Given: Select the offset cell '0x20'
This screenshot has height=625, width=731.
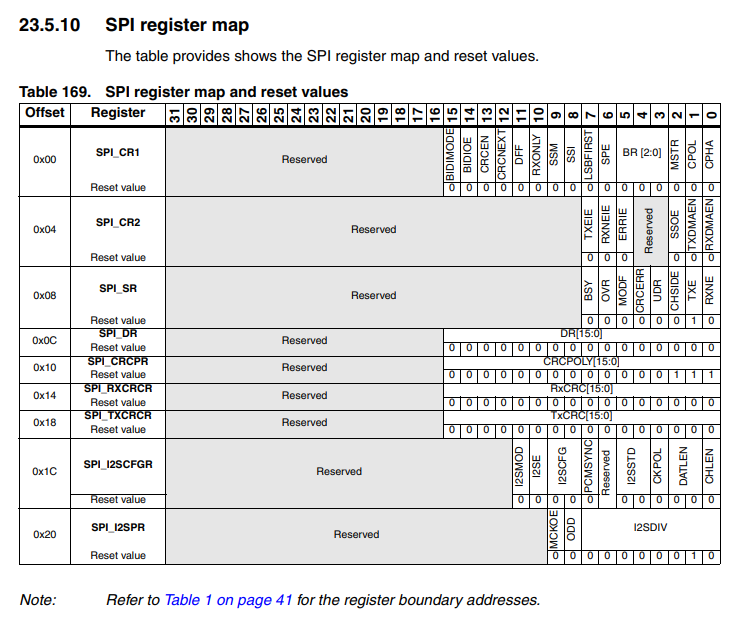Looking at the screenshot, I should tap(45, 534).
